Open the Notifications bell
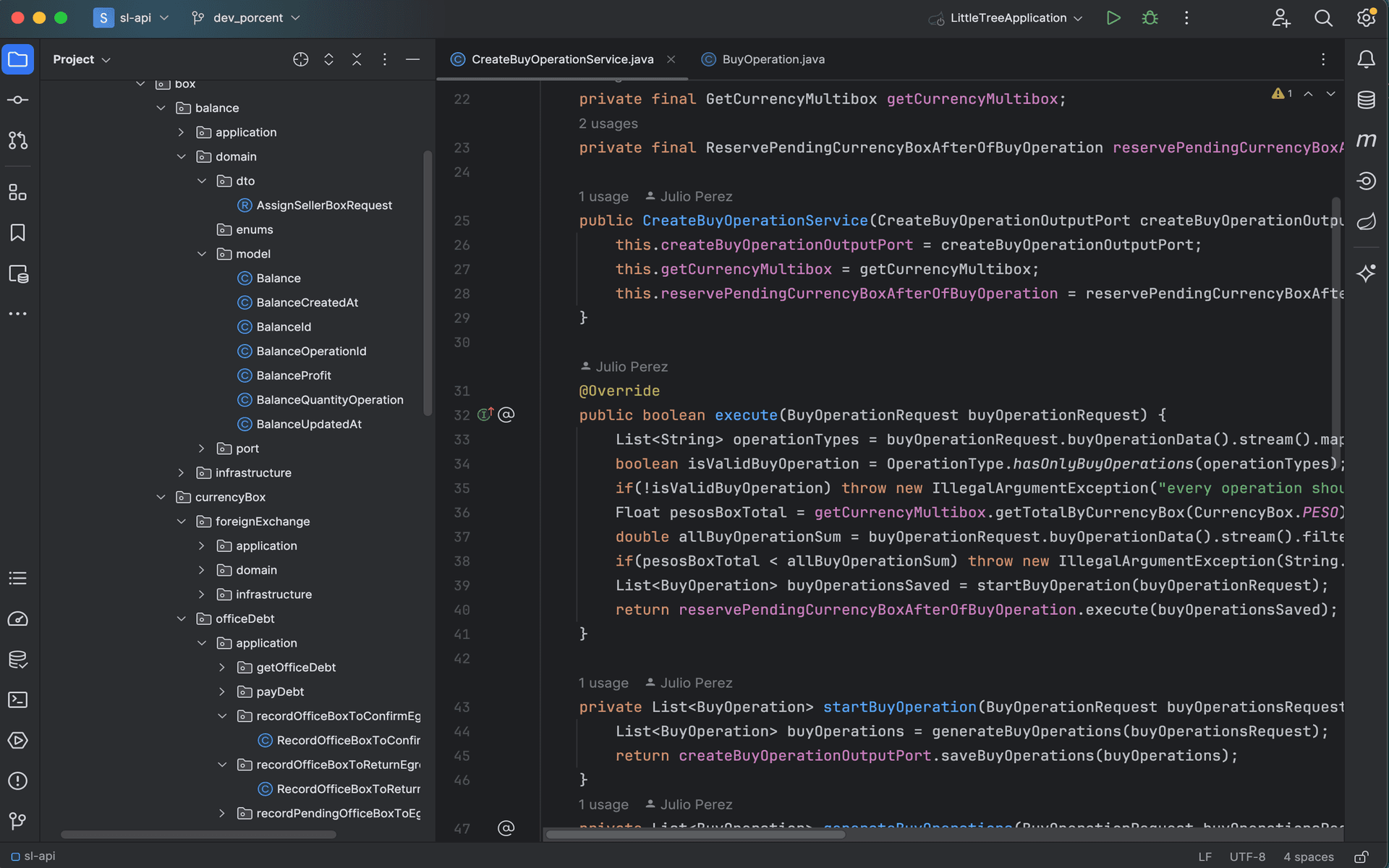Image resolution: width=1389 pixels, height=868 pixels. coord(1366,59)
